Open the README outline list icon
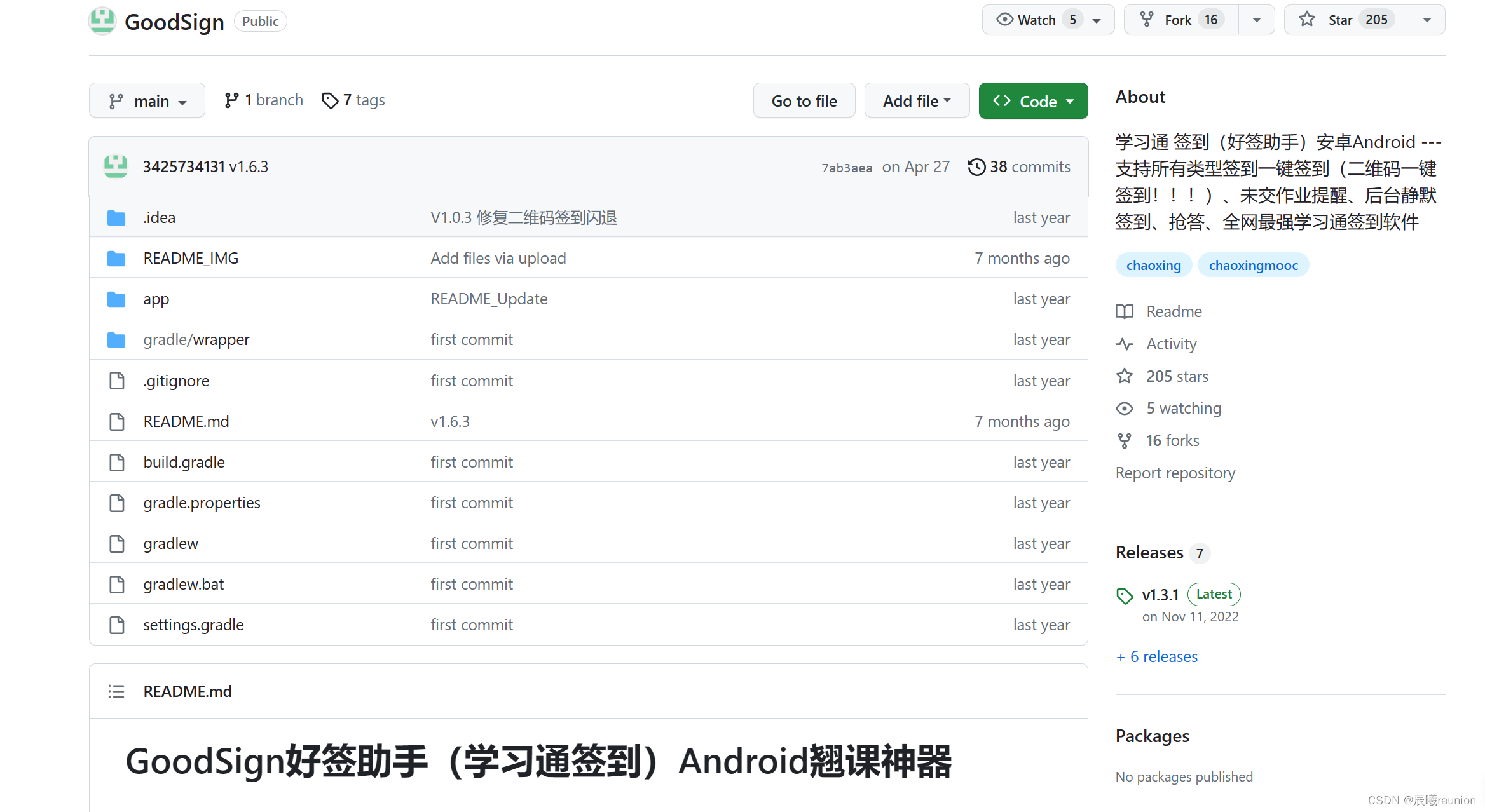The image size is (1485, 812). (116, 691)
